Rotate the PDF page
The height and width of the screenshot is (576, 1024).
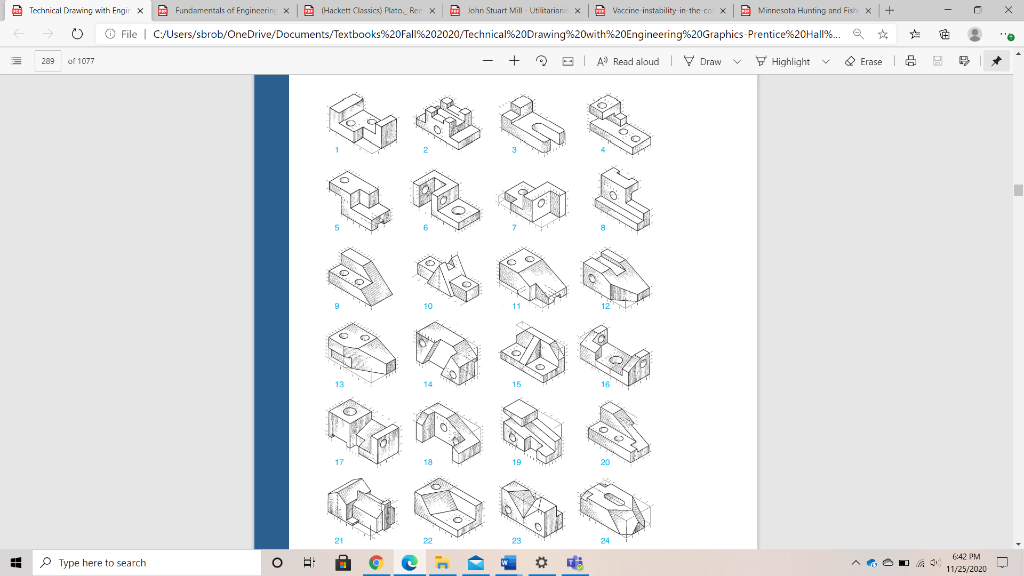[541, 60]
